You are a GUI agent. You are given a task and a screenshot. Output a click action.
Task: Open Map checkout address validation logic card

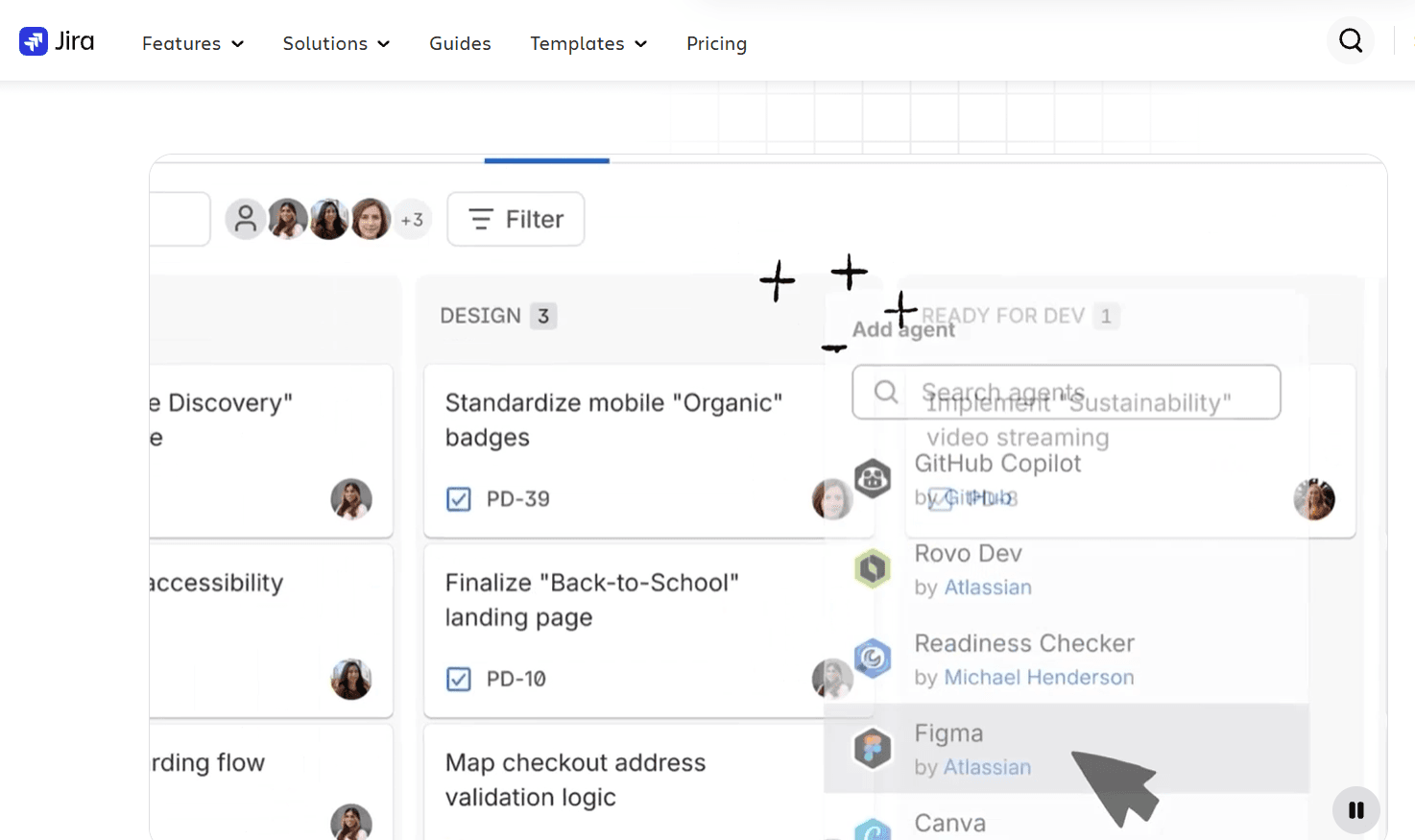pos(649,782)
